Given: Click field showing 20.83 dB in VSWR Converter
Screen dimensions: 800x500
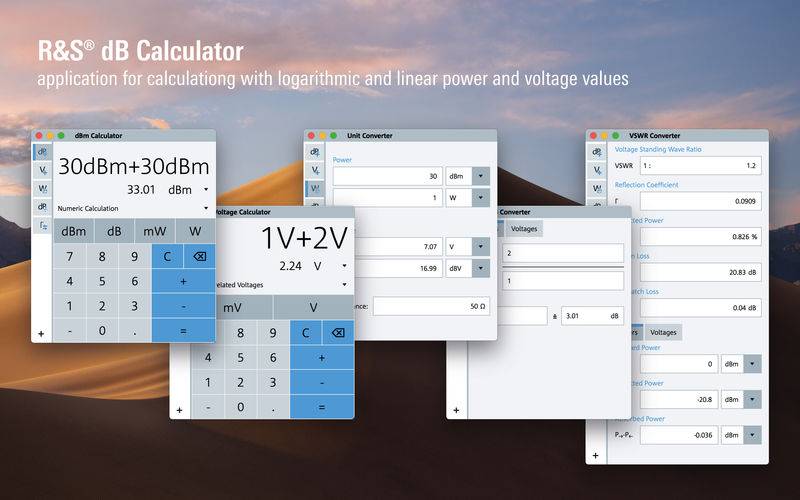Looking at the screenshot, I should pos(701,272).
